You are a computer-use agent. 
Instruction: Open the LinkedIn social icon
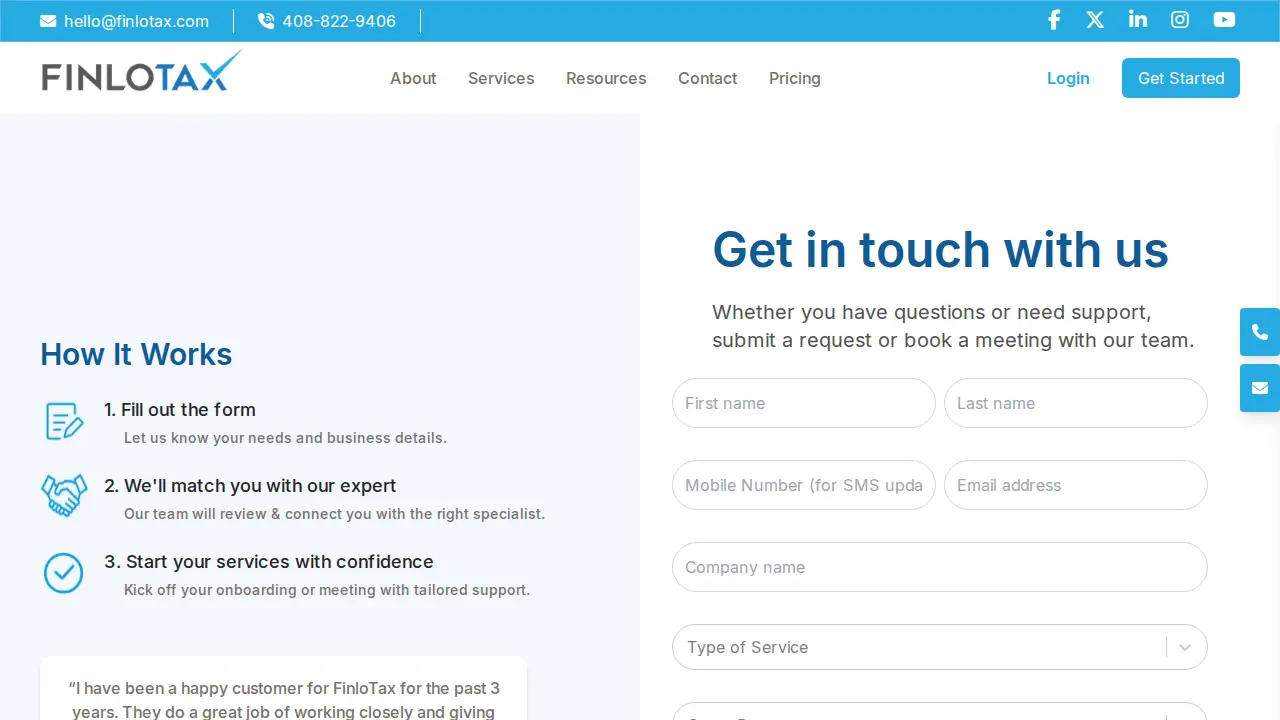click(1138, 20)
